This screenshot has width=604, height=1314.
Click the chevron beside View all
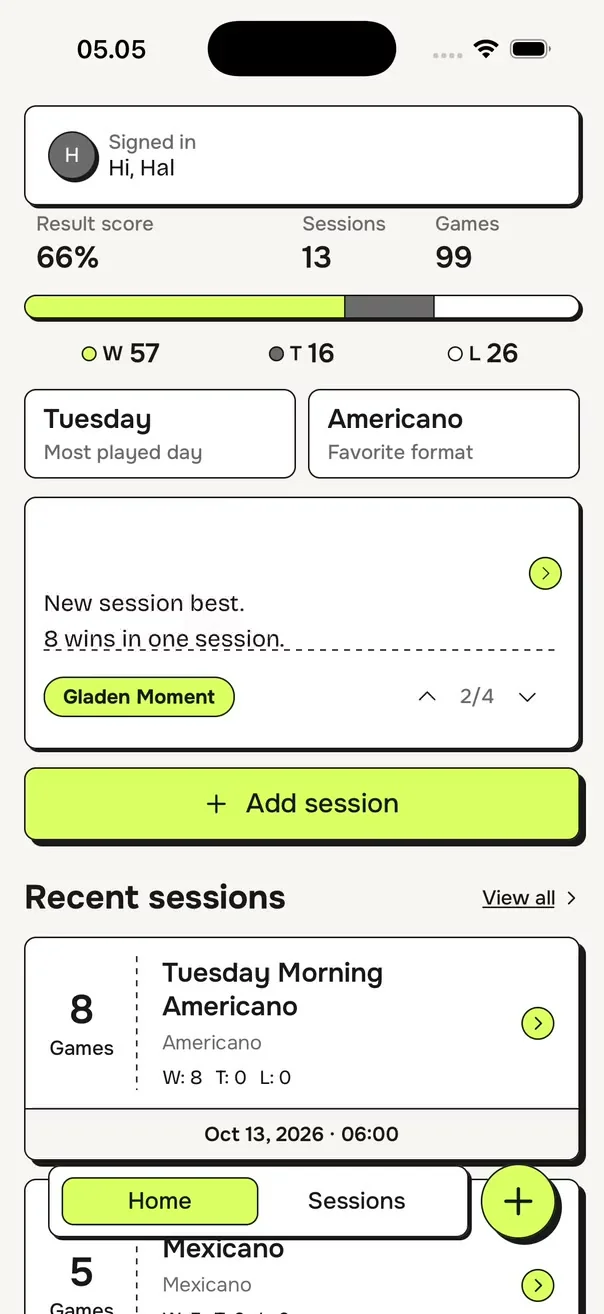tap(571, 898)
